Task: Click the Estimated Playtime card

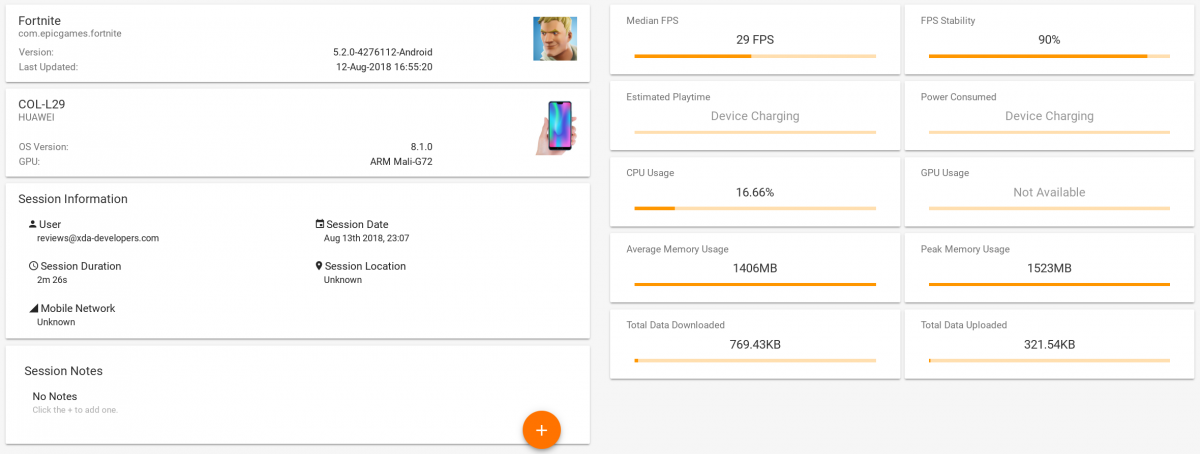Action: tap(755, 114)
